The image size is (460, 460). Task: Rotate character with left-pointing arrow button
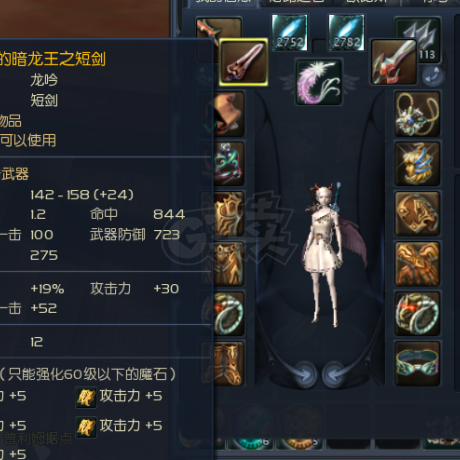coord(334,375)
